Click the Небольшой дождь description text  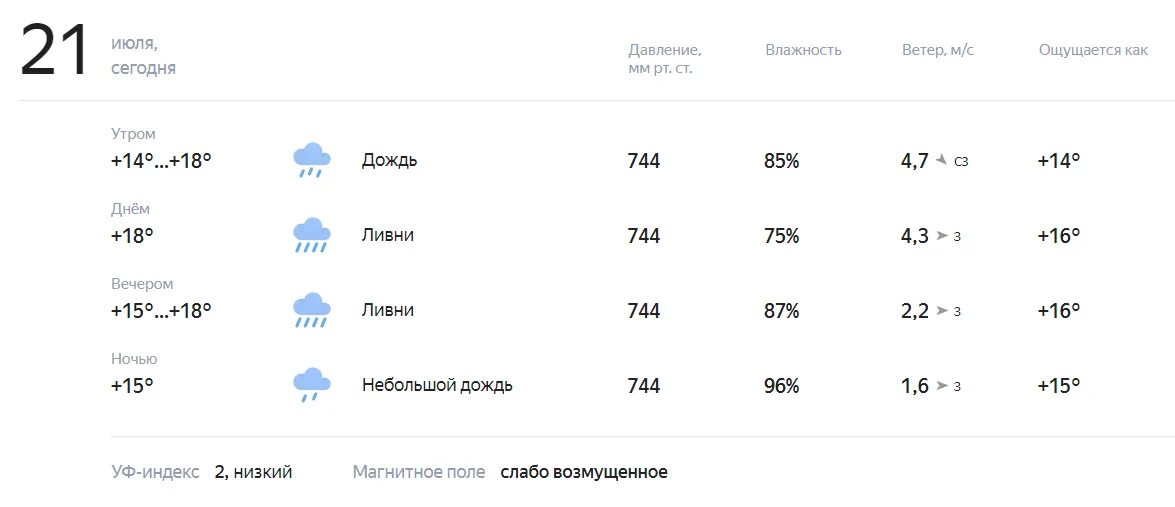tap(438, 386)
